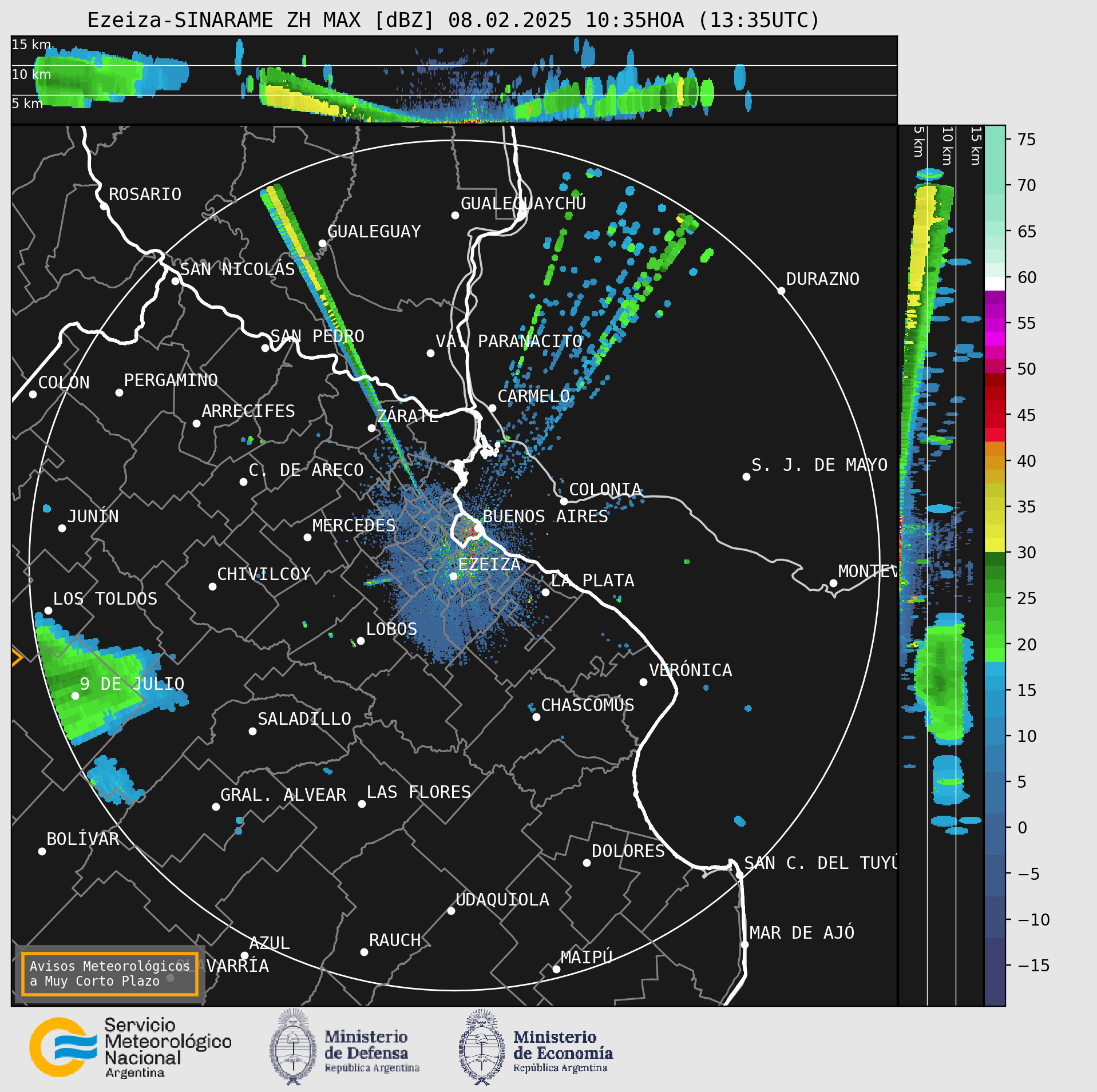Click the chart title Ezeiza-SINARAME ZH MAX

click(453, 20)
